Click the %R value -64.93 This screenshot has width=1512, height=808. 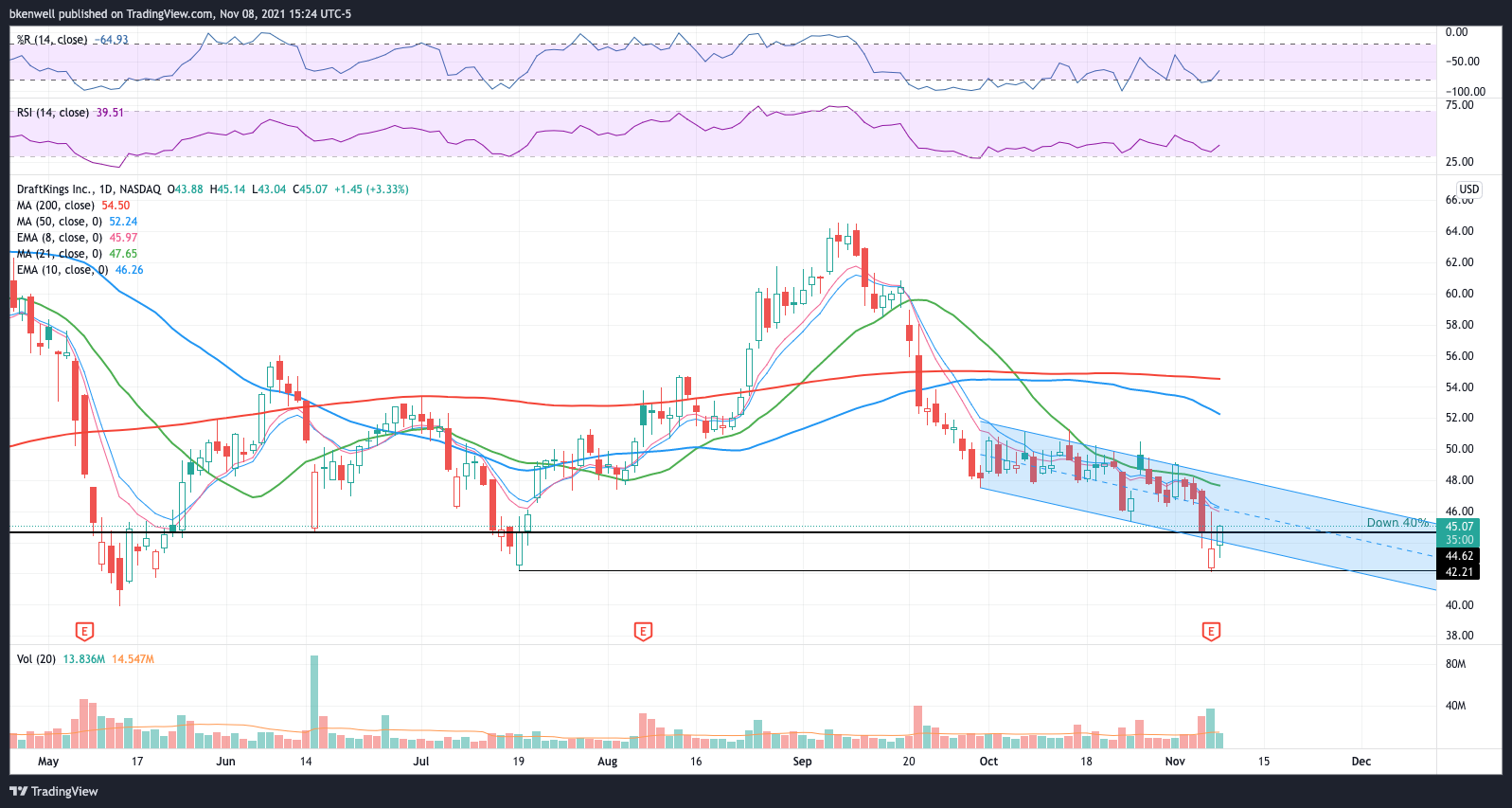pos(113,40)
